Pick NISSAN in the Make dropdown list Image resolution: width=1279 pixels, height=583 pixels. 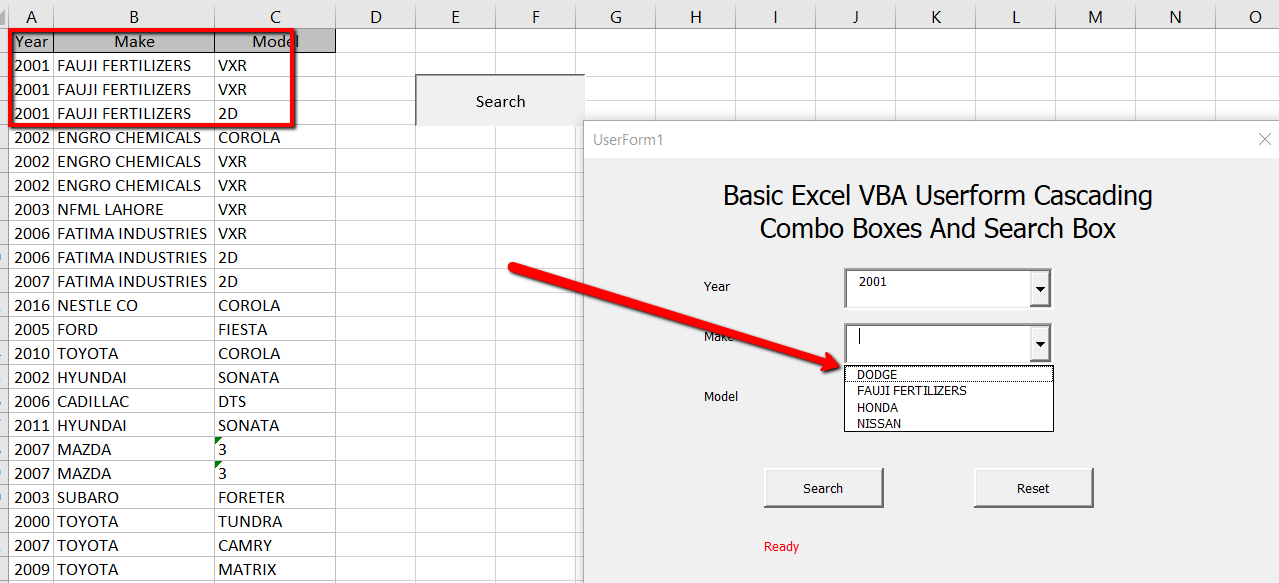(877, 423)
